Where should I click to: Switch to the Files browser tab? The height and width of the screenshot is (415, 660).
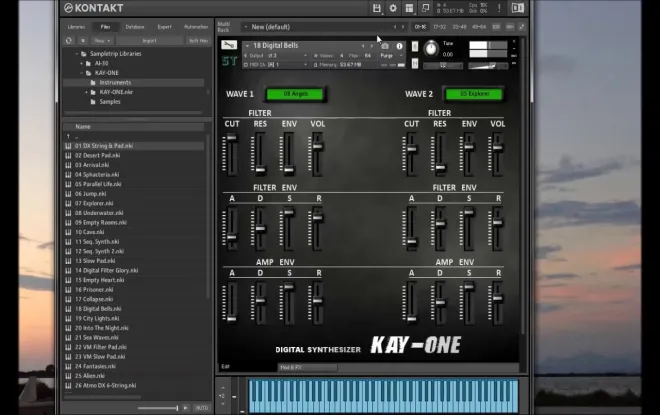tap(105, 27)
